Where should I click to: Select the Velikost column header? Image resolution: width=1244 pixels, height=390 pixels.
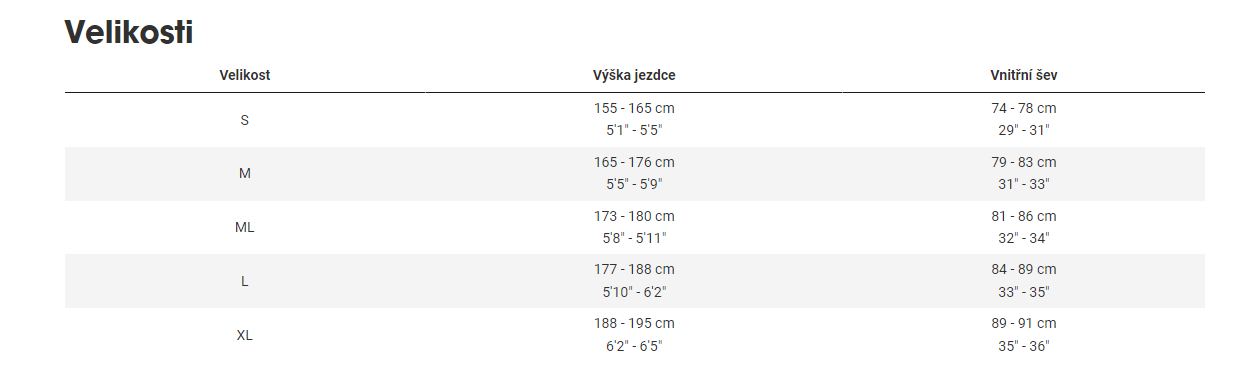(x=245, y=75)
